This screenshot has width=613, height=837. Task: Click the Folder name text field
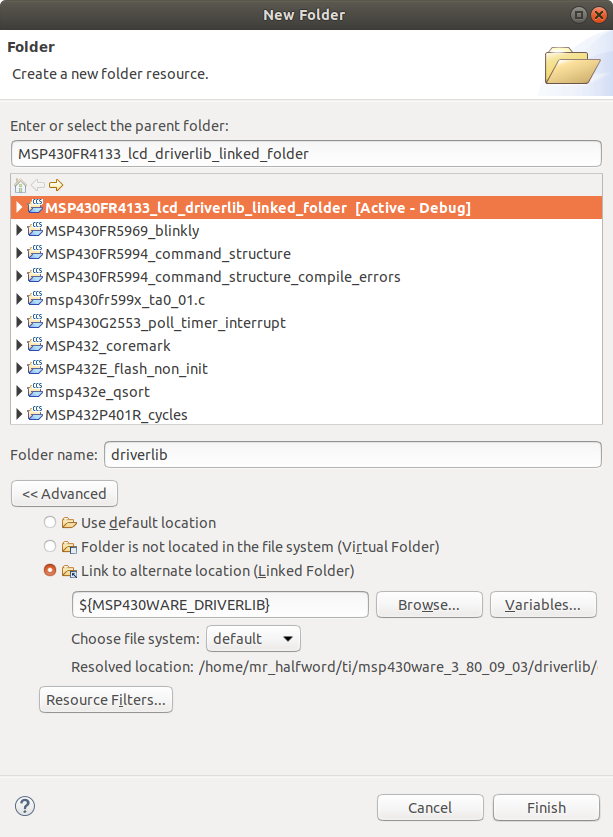click(352, 455)
